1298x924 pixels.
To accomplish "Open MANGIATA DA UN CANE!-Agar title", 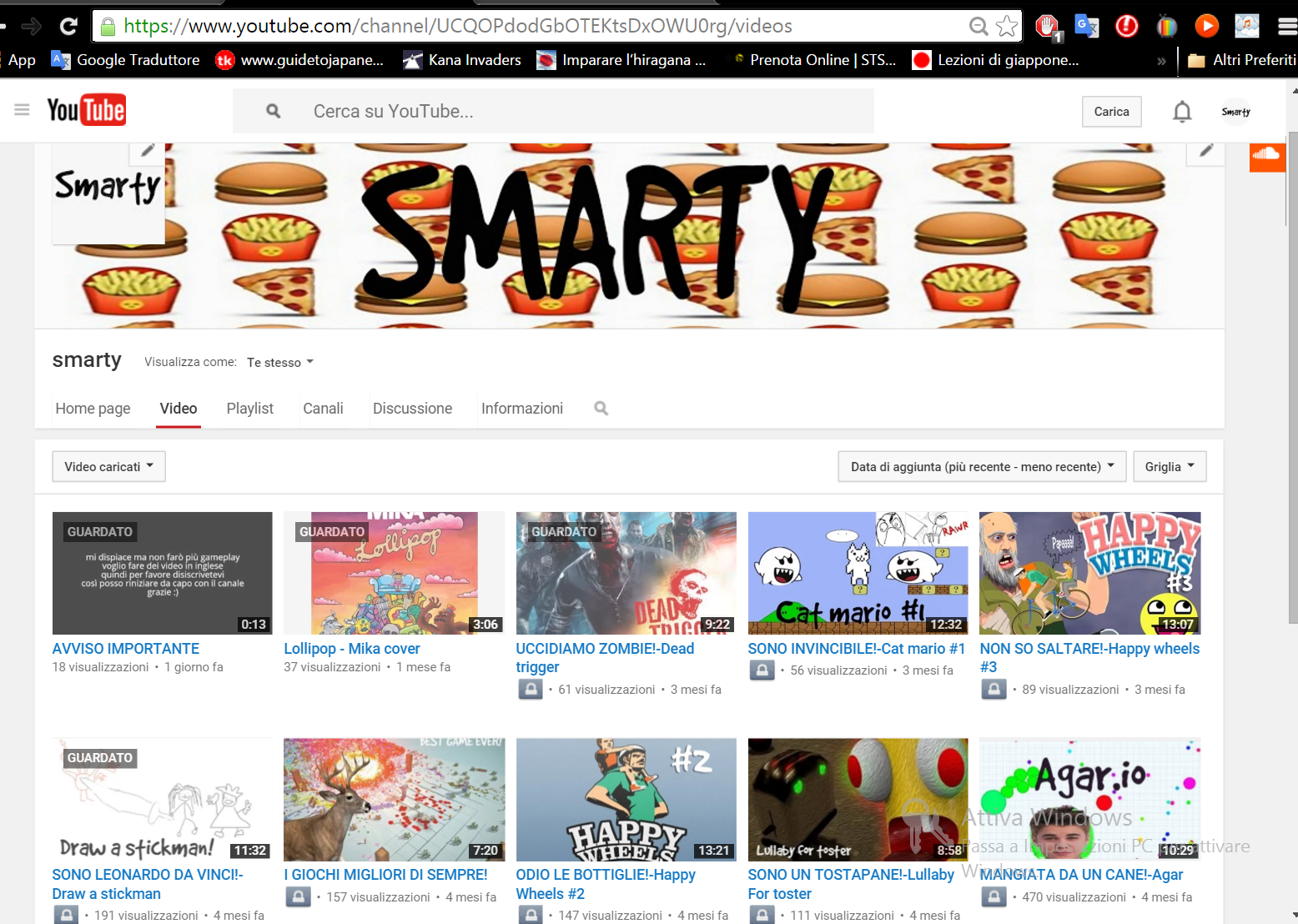I will point(1081,875).
